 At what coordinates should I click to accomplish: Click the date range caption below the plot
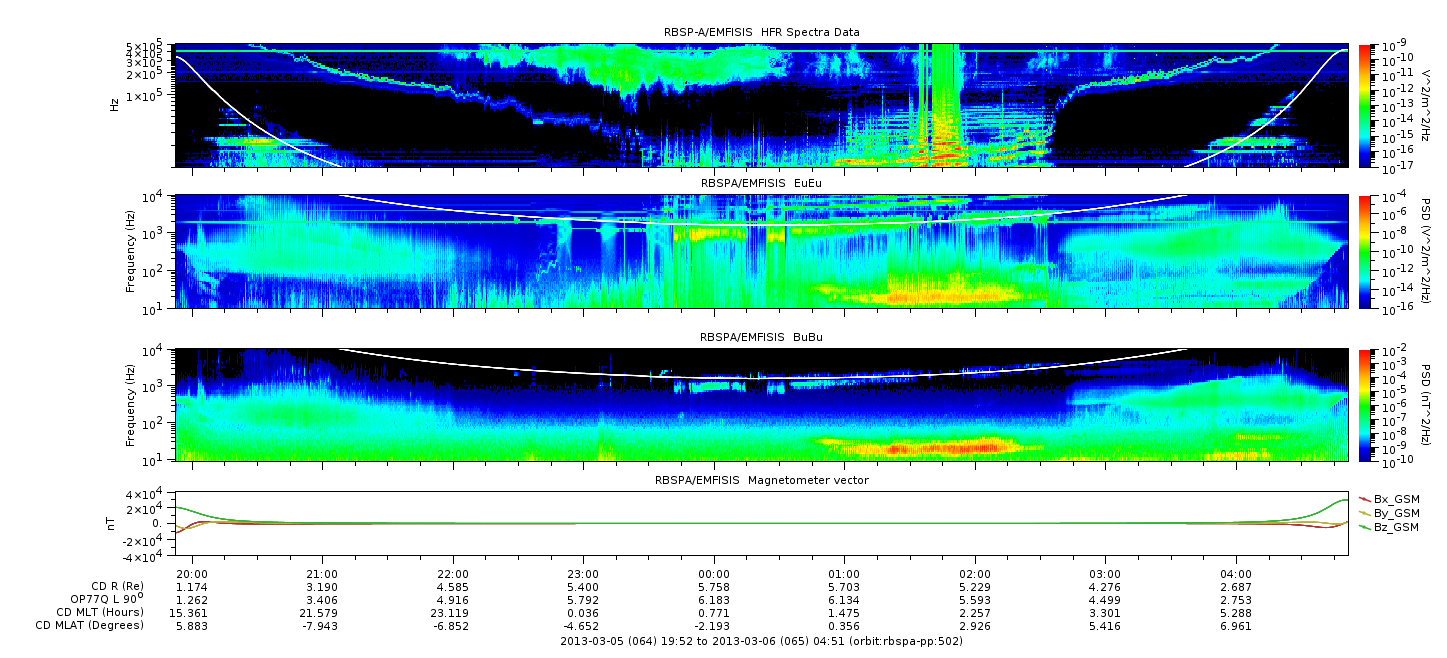tap(761, 641)
